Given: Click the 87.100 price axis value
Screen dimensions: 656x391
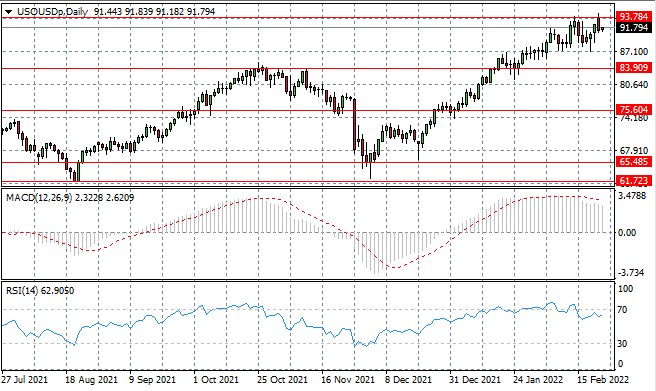Looking at the screenshot, I should coord(633,51).
